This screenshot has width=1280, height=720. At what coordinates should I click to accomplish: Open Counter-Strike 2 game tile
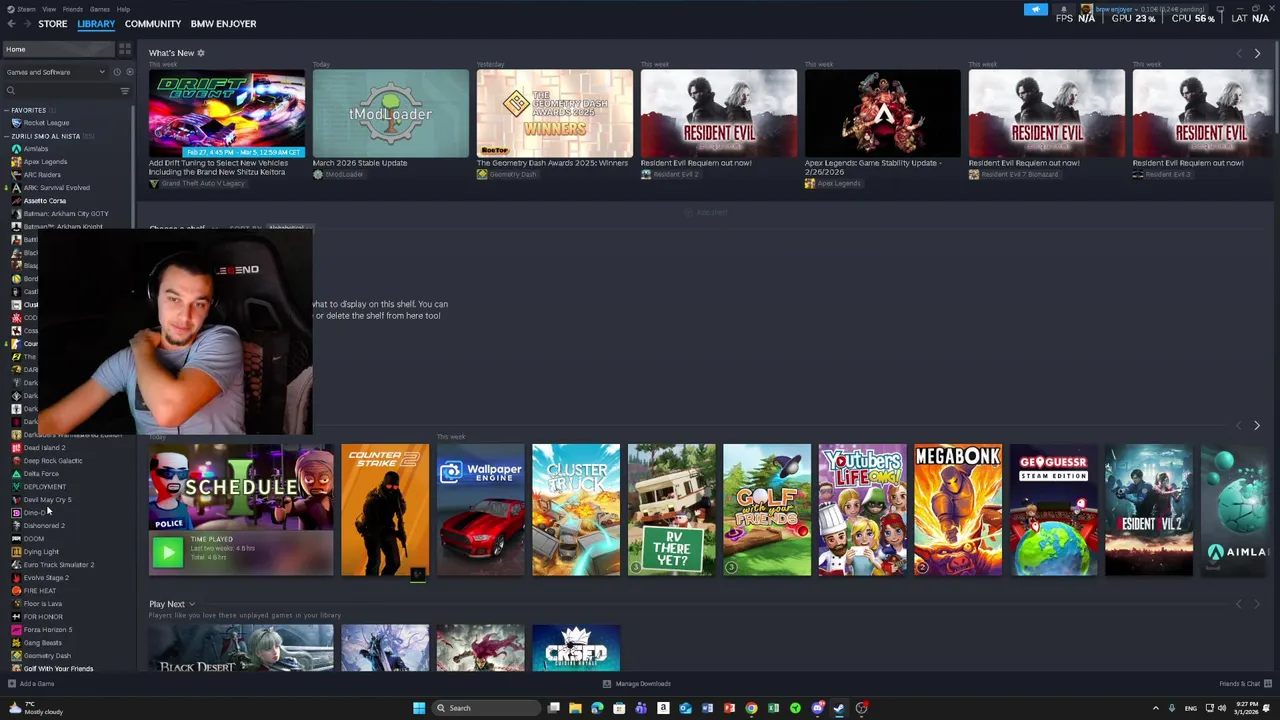point(385,510)
